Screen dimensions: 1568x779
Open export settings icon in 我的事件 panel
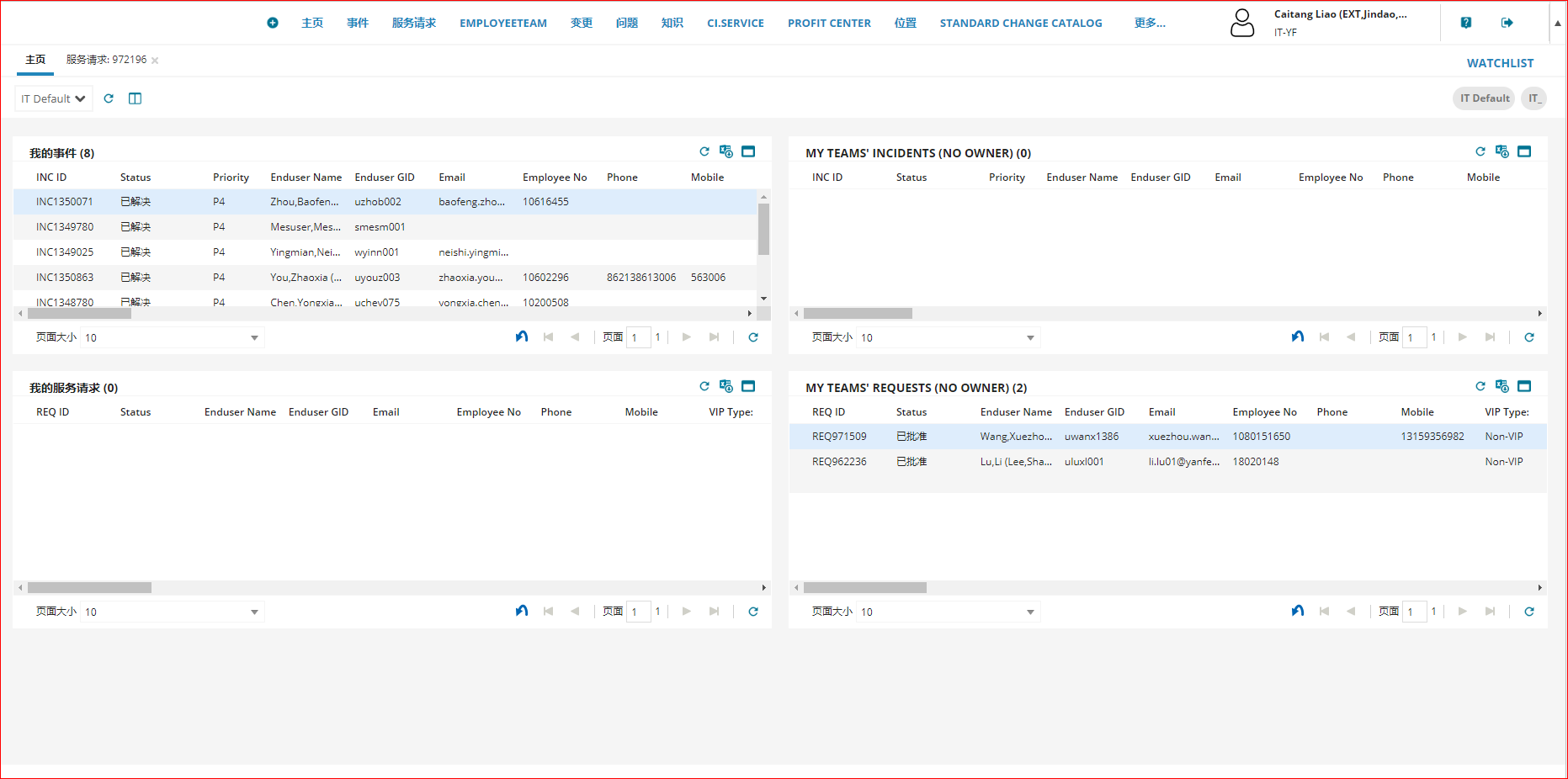(726, 151)
